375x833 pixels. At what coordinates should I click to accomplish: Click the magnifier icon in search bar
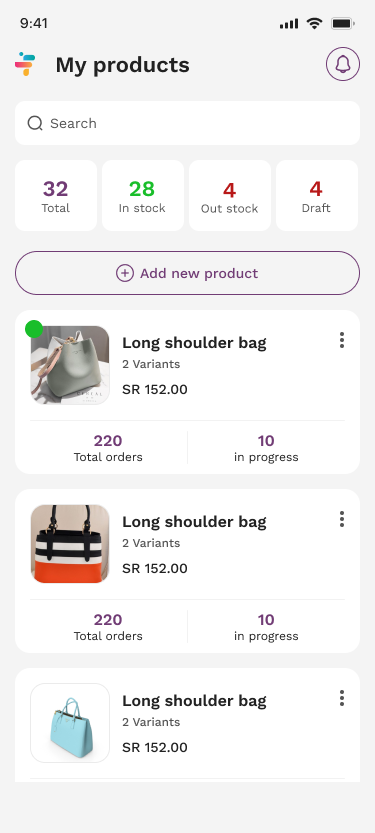click(x=35, y=123)
